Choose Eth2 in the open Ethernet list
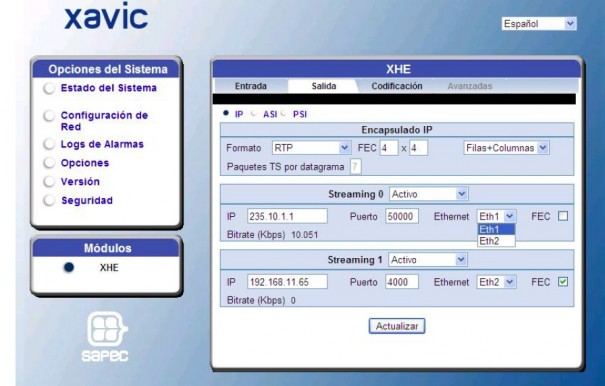605x386 pixels. [496, 241]
